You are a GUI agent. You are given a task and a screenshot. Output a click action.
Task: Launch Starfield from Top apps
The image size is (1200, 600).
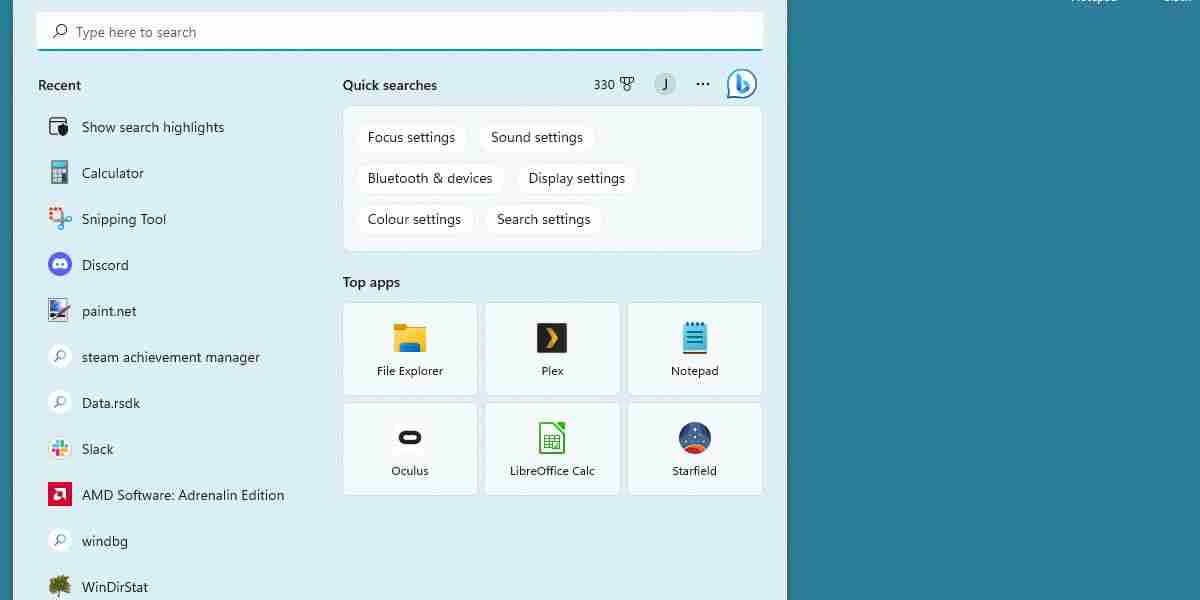pos(694,448)
